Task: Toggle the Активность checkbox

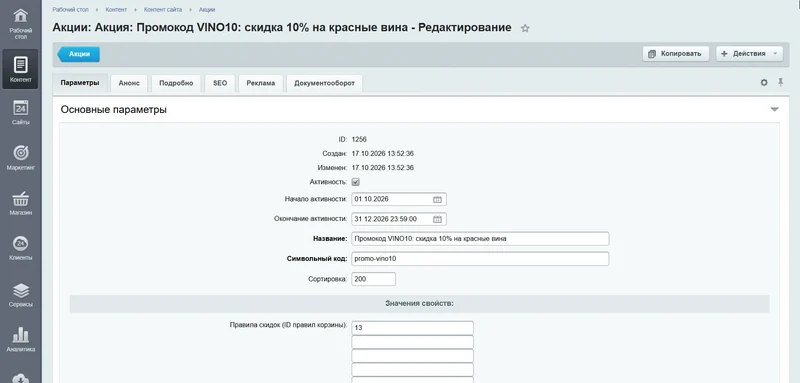Action: click(x=356, y=182)
